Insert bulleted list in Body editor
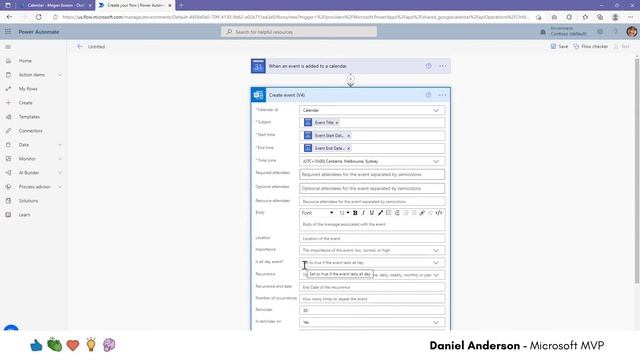The width and height of the screenshot is (640, 360). point(389,213)
